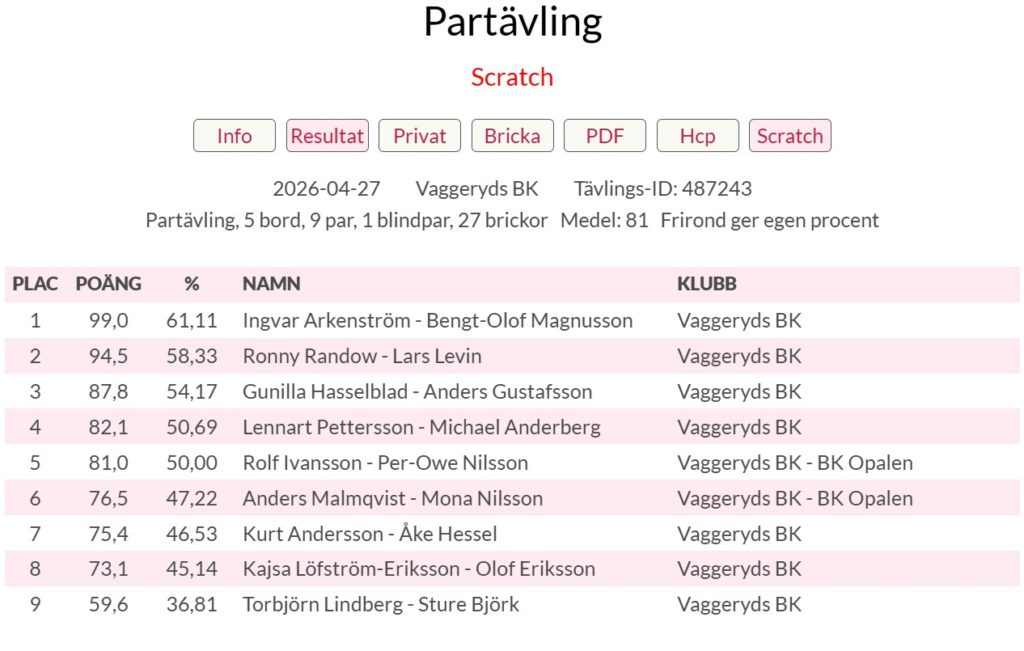The image size is (1024, 651).
Task: Switch to the Privat view
Action: [419, 136]
